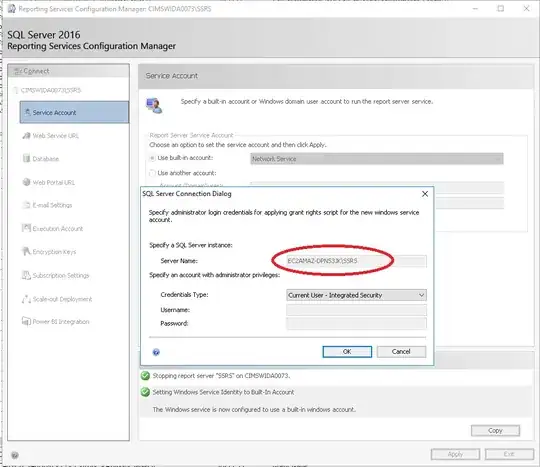Maximize the Configuration Manager window

[x=501, y=9]
